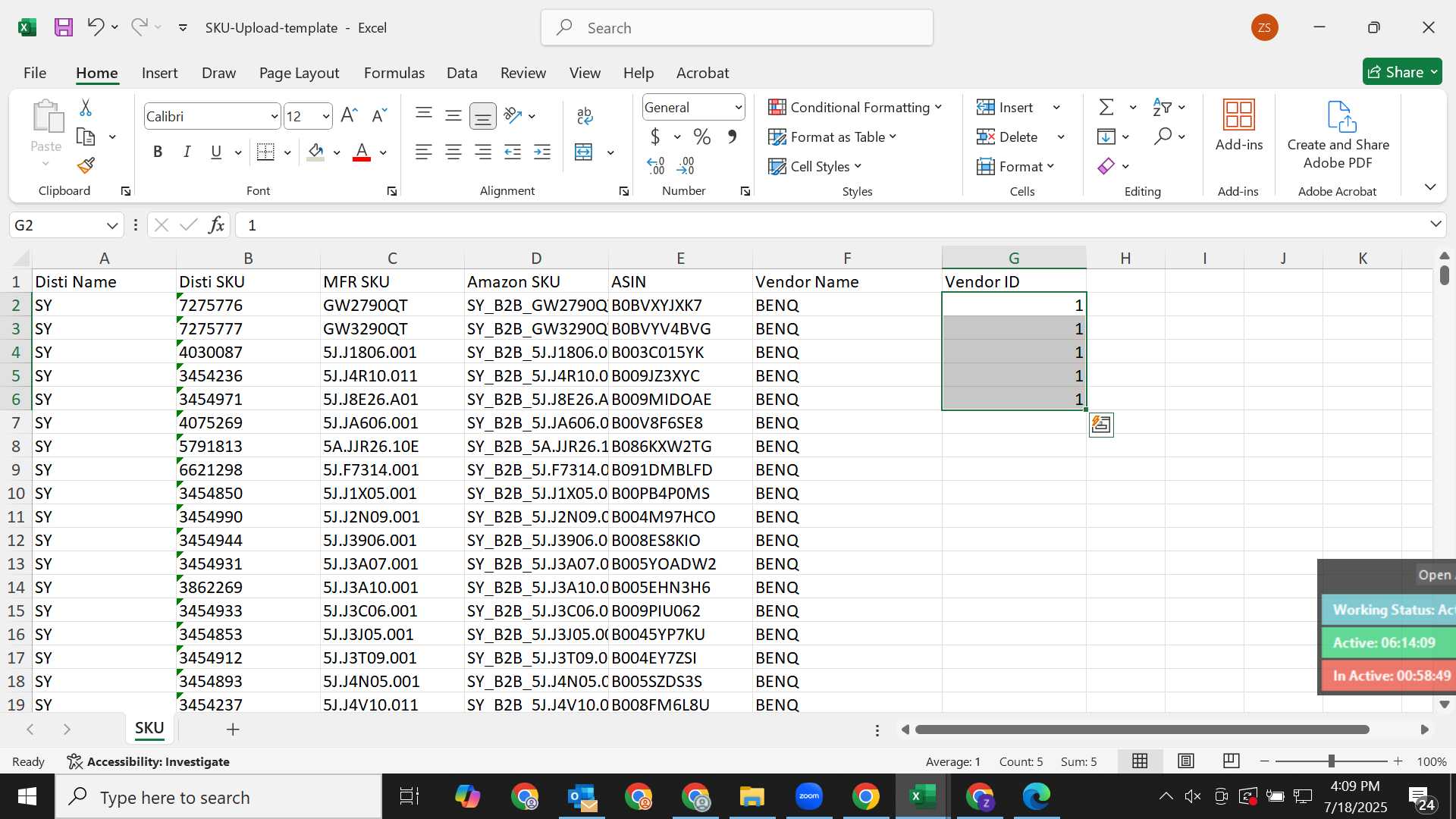Click the Cut scissors icon
Image resolution: width=1456 pixels, height=819 pixels.
86,108
